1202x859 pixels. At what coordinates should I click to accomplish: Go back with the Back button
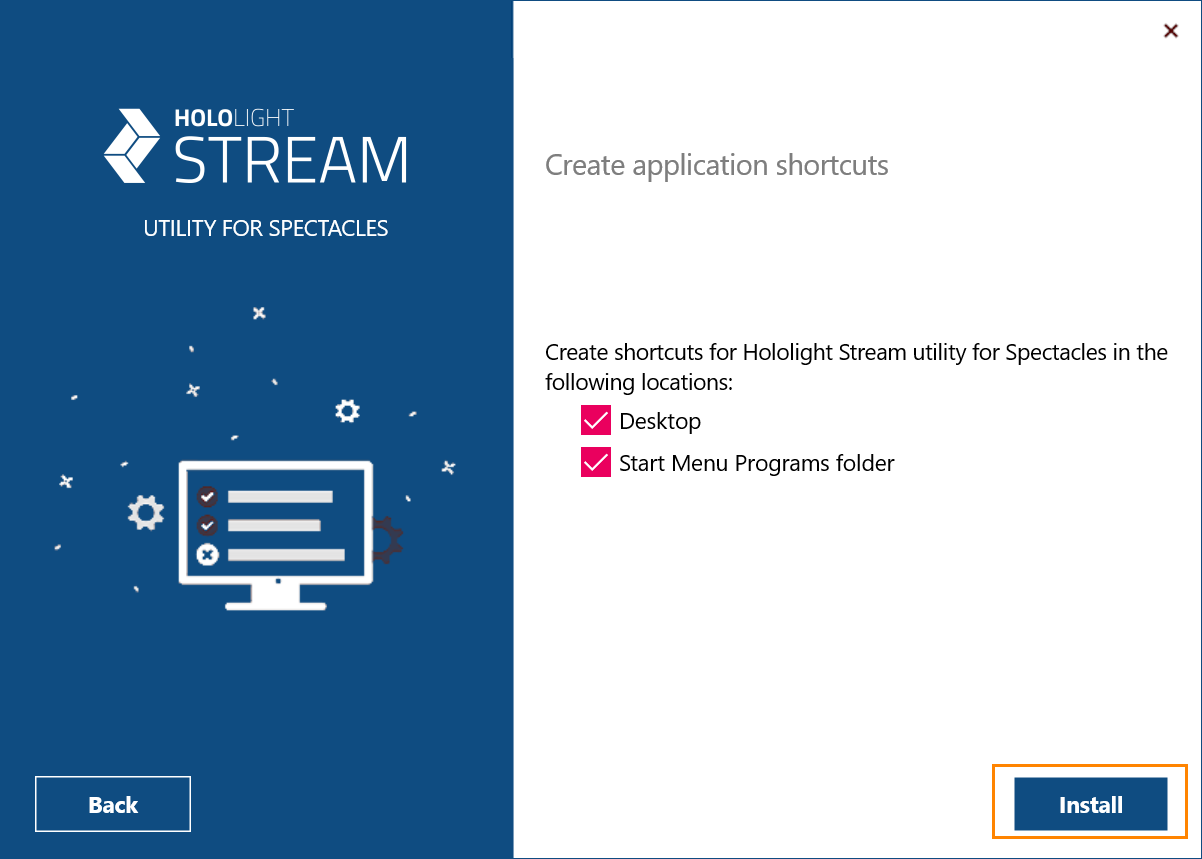tap(113, 804)
